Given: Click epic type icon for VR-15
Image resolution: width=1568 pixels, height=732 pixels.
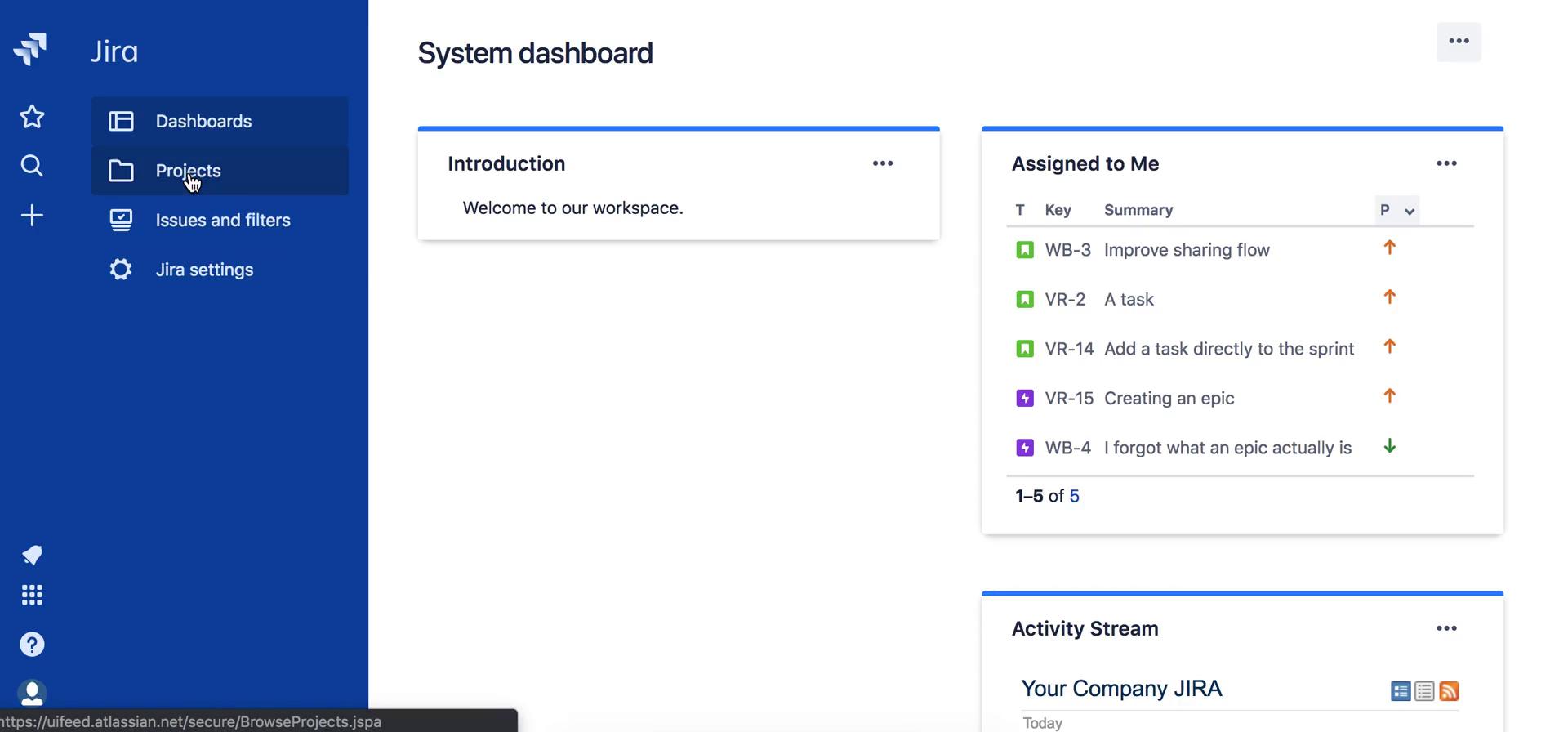Looking at the screenshot, I should click(x=1024, y=398).
